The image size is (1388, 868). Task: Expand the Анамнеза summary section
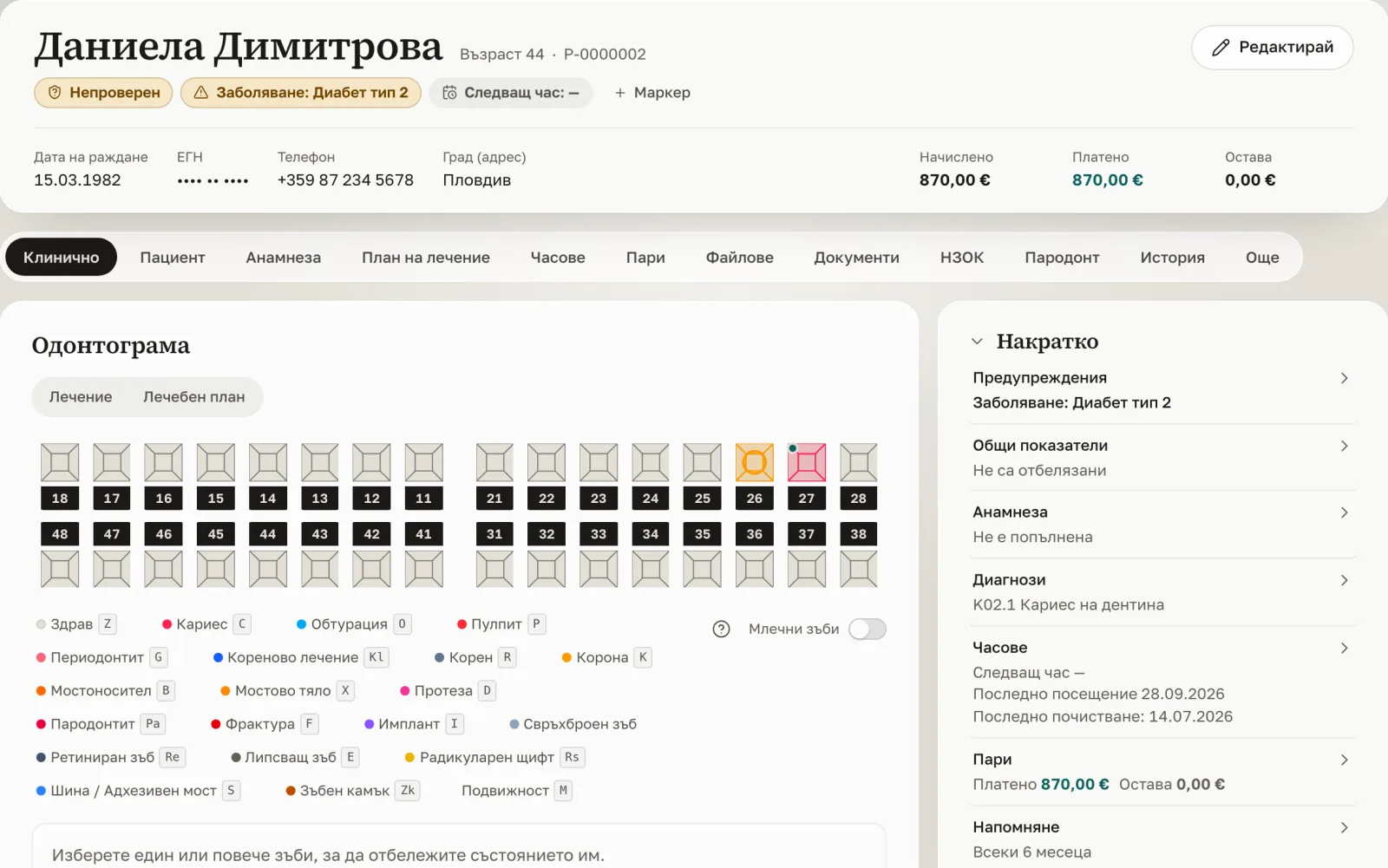click(1162, 525)
